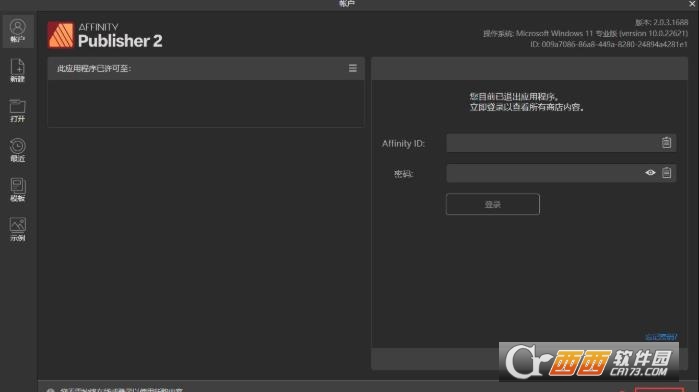699x392 pixels.
Task: Click the version 2.0.3.1688 text
Action: 662,22
